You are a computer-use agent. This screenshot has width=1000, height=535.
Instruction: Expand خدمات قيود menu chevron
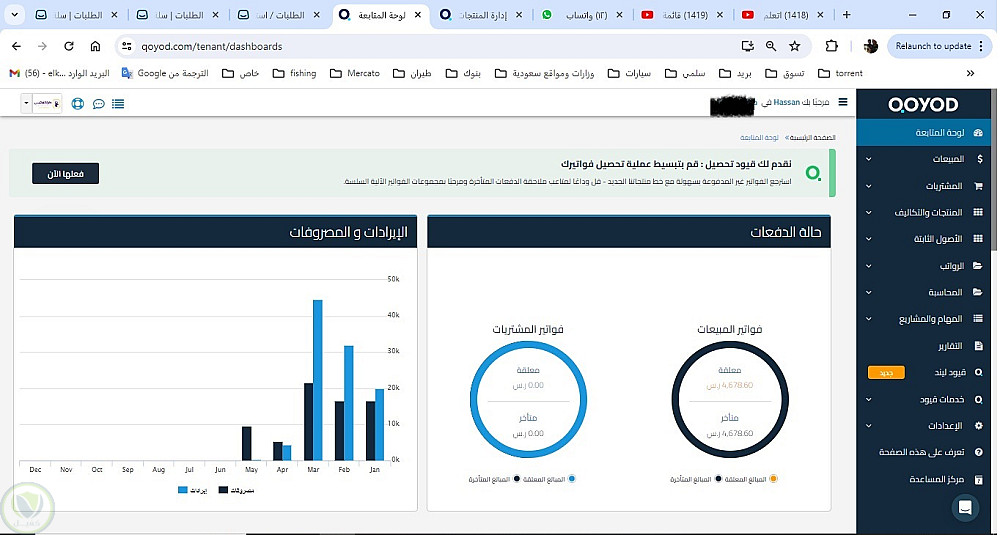tap(869, 399)
